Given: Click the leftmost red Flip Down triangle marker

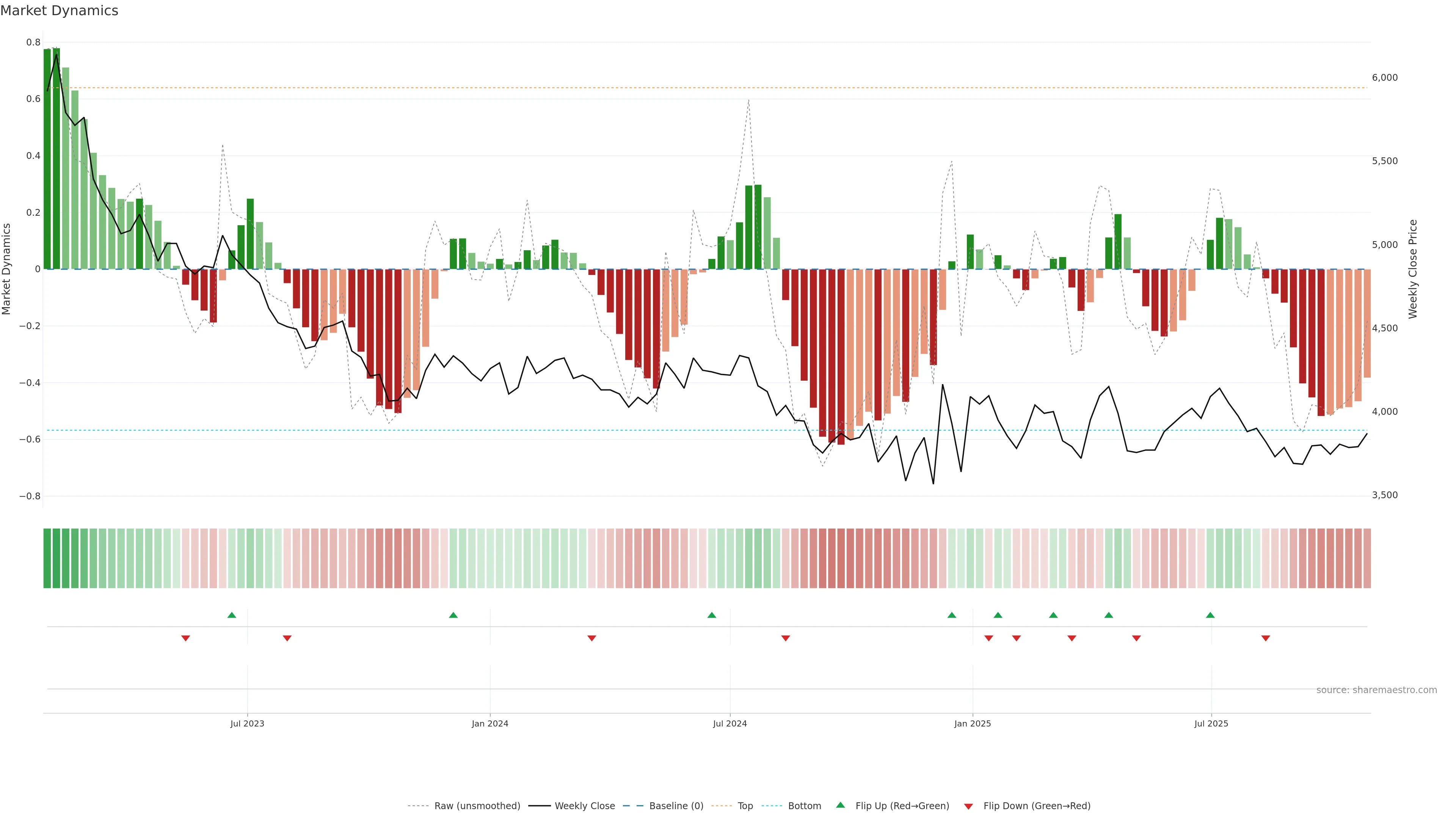Looking at the screenshot, I should 185,638.
